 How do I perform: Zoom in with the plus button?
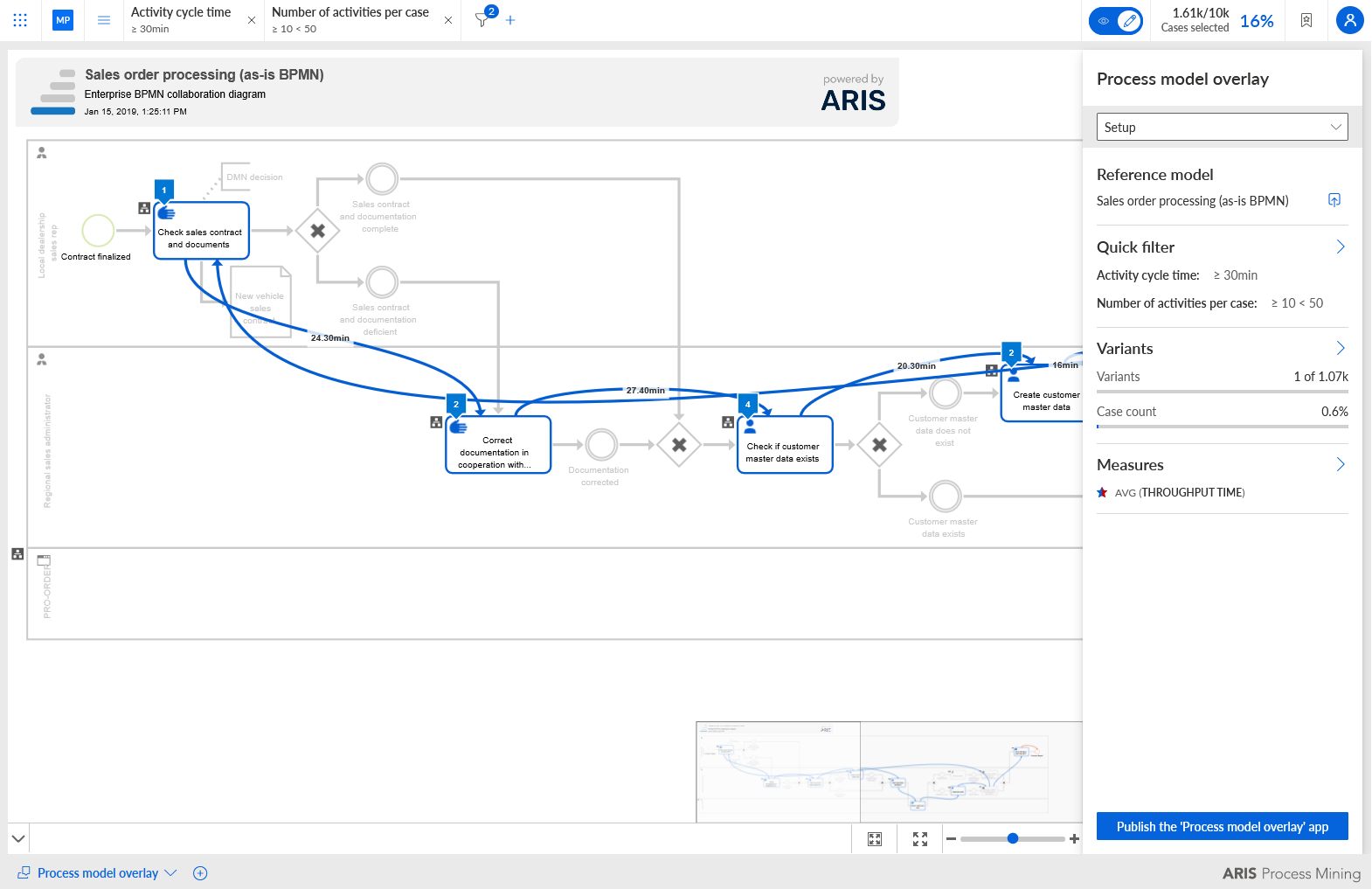pos(1074,839)
